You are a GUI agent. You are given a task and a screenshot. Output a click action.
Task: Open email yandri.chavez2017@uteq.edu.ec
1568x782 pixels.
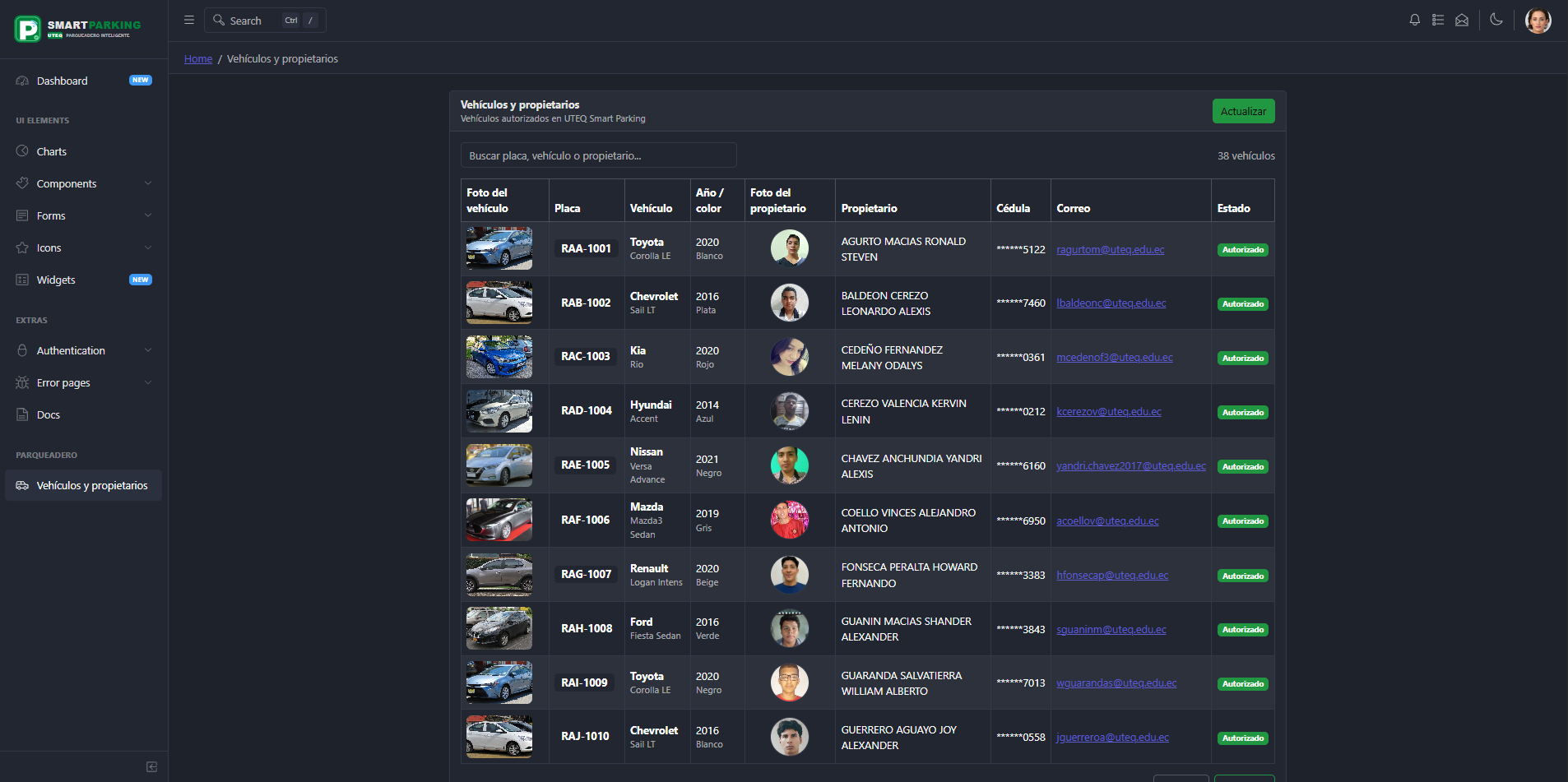point(1131,465)
